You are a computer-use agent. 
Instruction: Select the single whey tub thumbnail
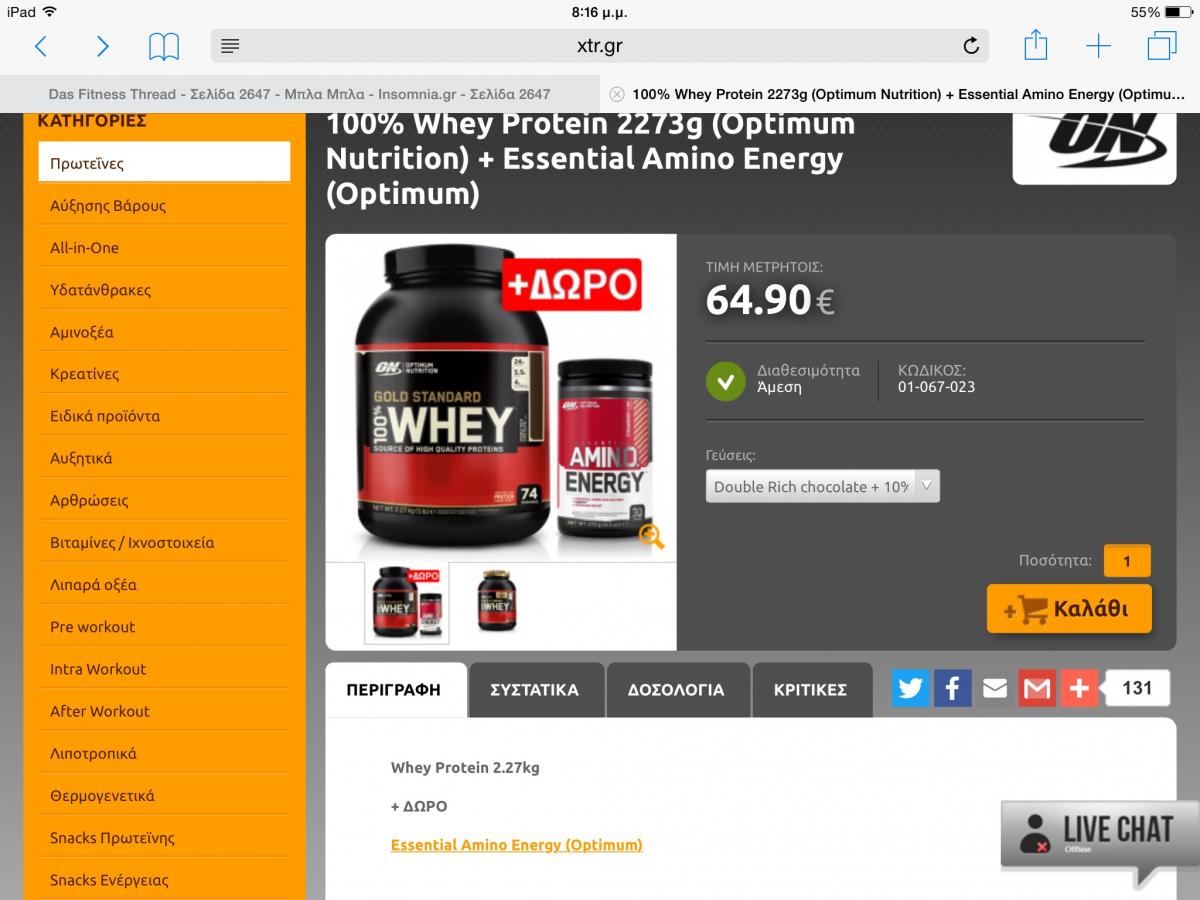click(x=496, y=602)
